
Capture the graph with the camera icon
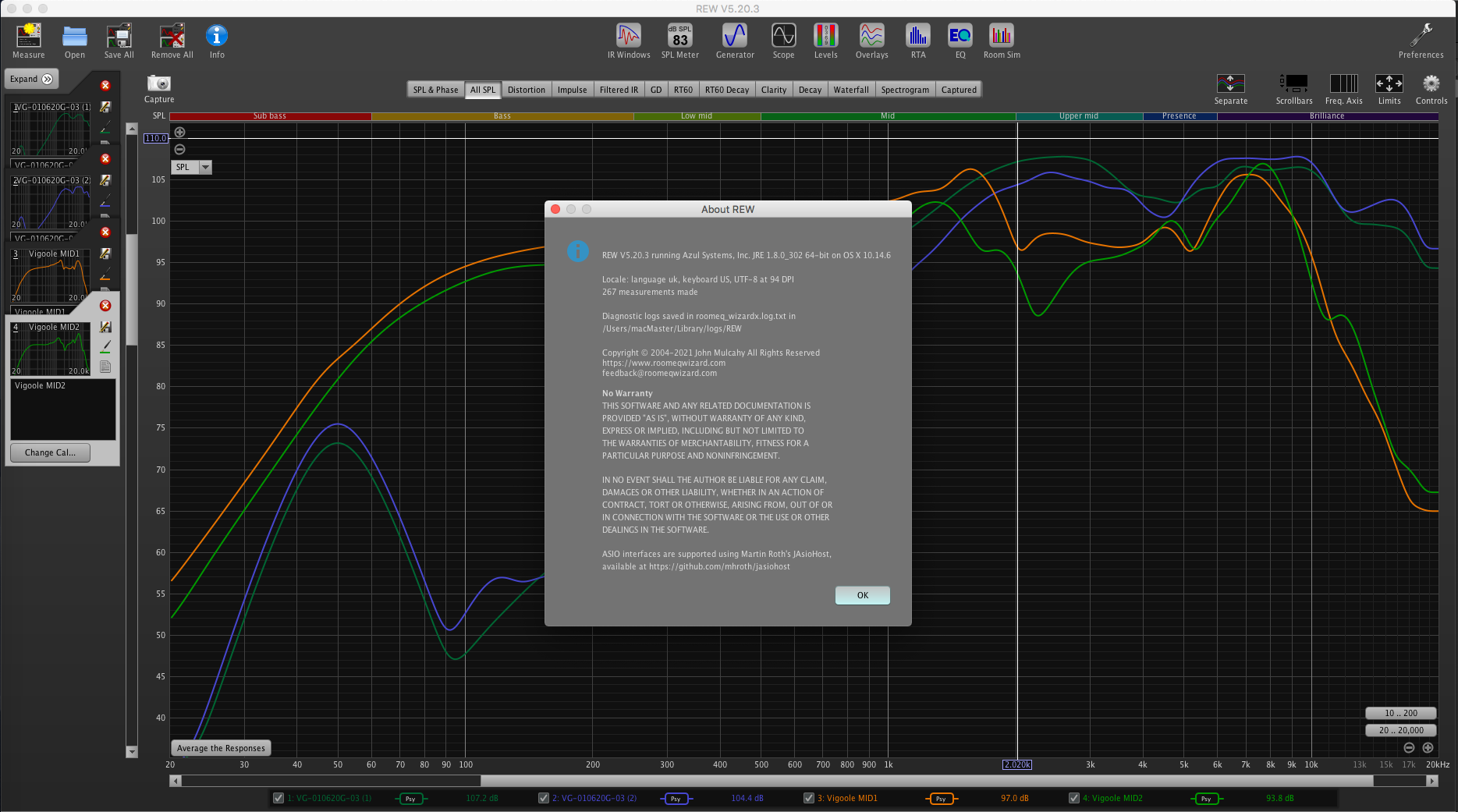coord(159,84)
